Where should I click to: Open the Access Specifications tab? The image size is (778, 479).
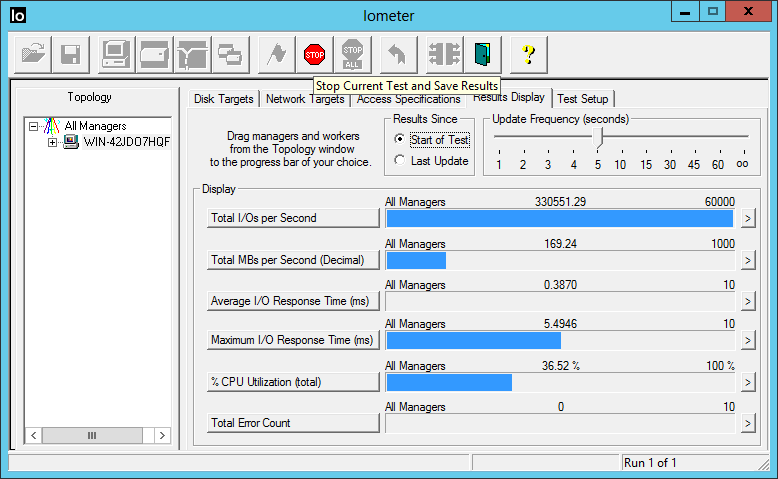408,100
